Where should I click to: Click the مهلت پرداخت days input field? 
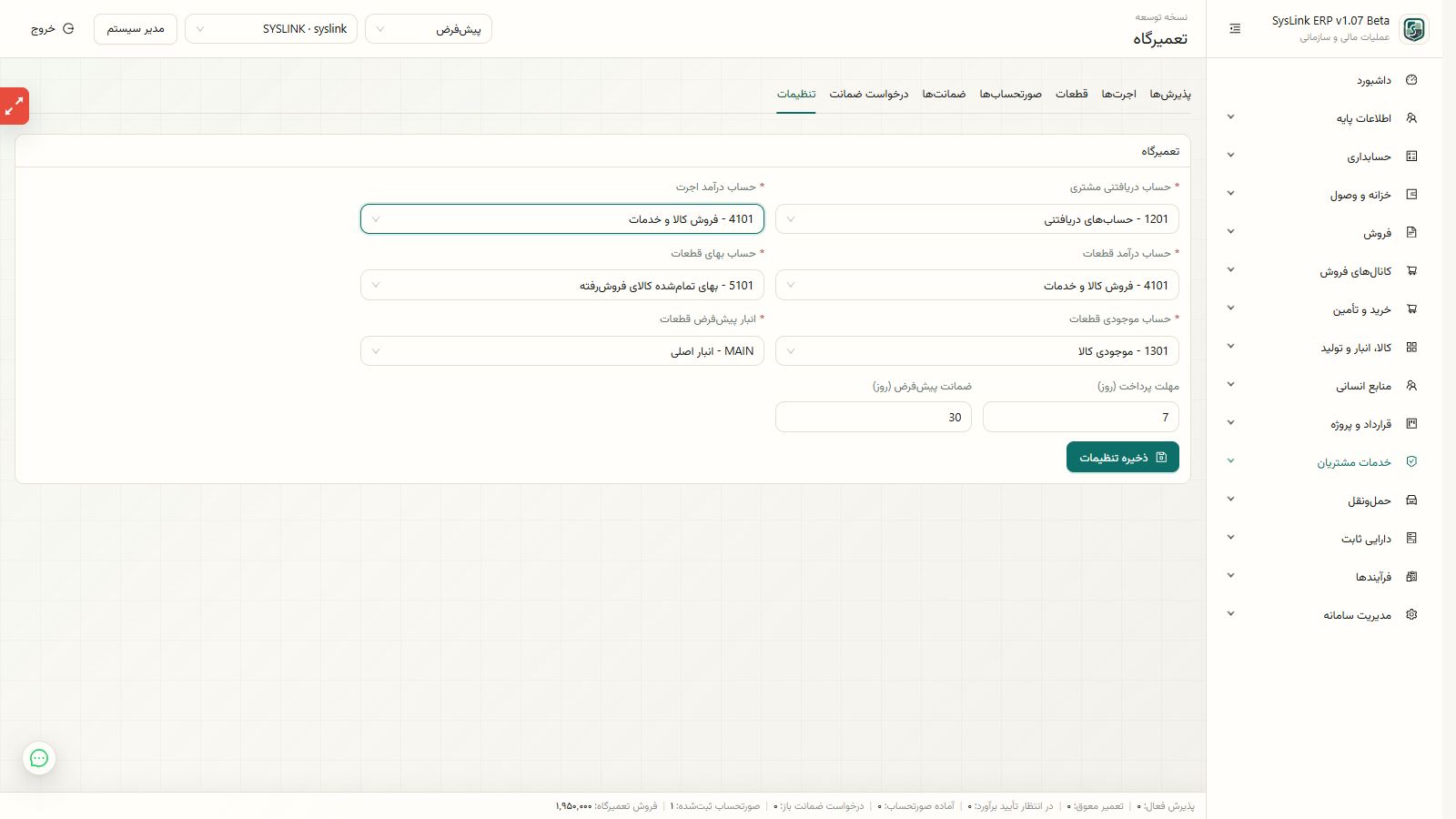(1081, 418)
